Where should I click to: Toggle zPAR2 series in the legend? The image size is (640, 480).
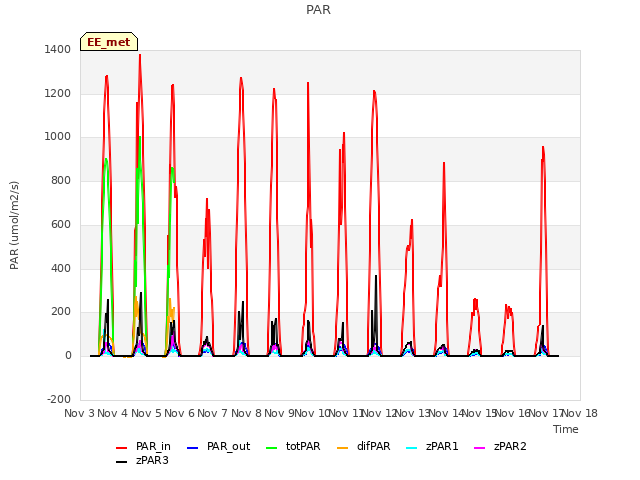pos(500,447)
